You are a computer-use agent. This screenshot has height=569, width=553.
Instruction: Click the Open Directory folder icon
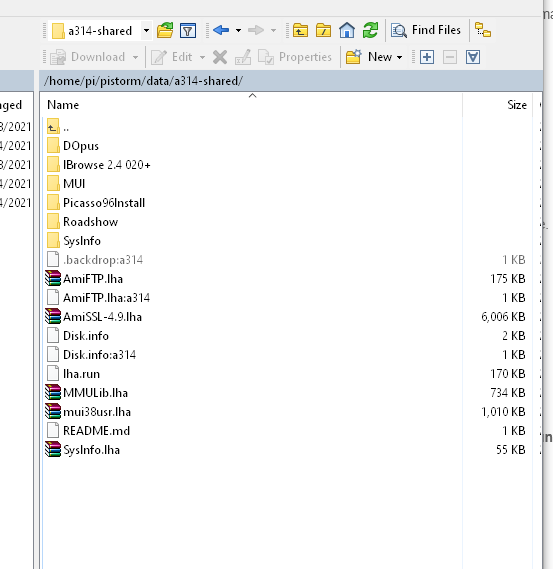165,30
